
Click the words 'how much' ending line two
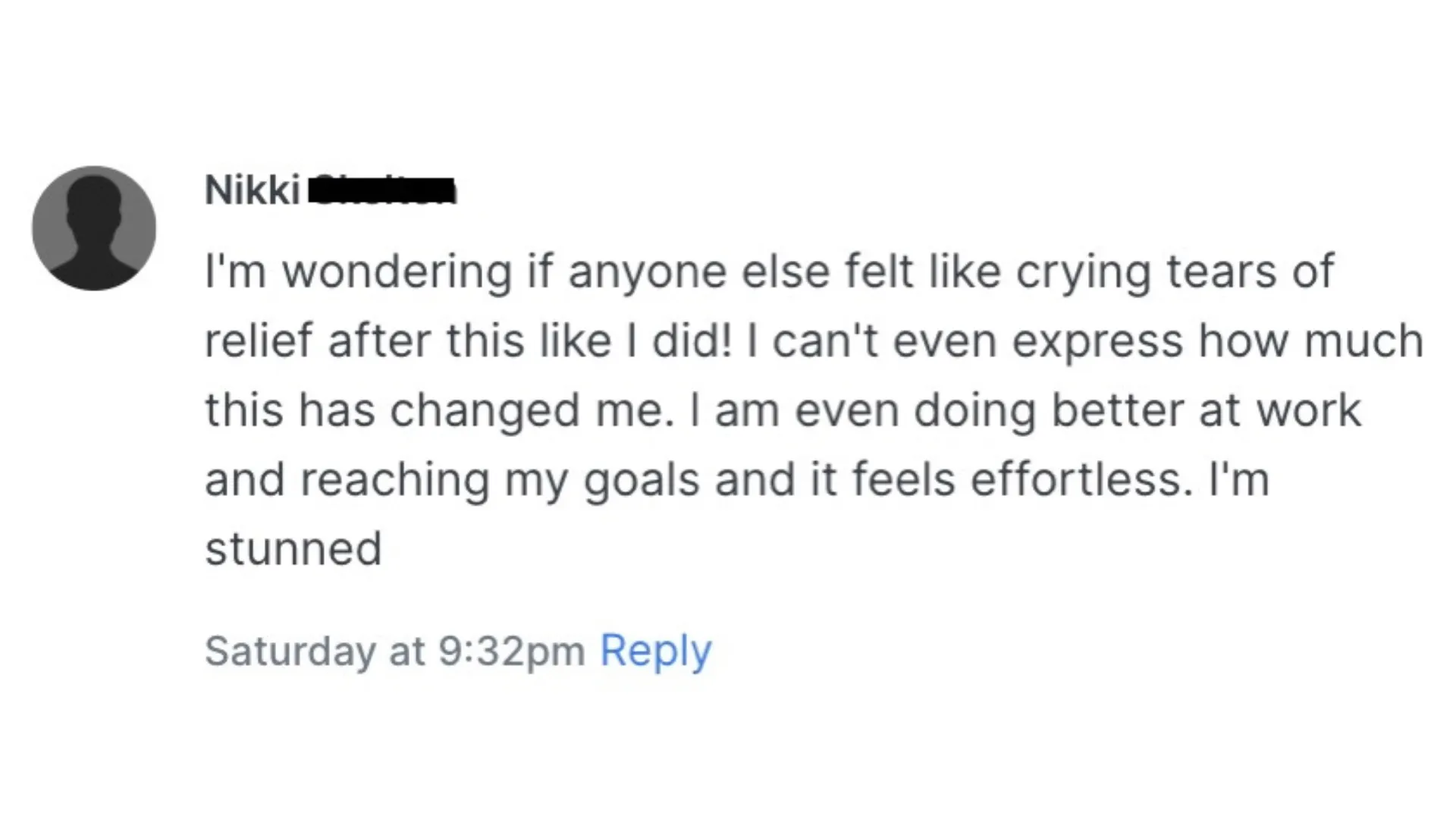pyautogui.click(x=1310, y=340)
